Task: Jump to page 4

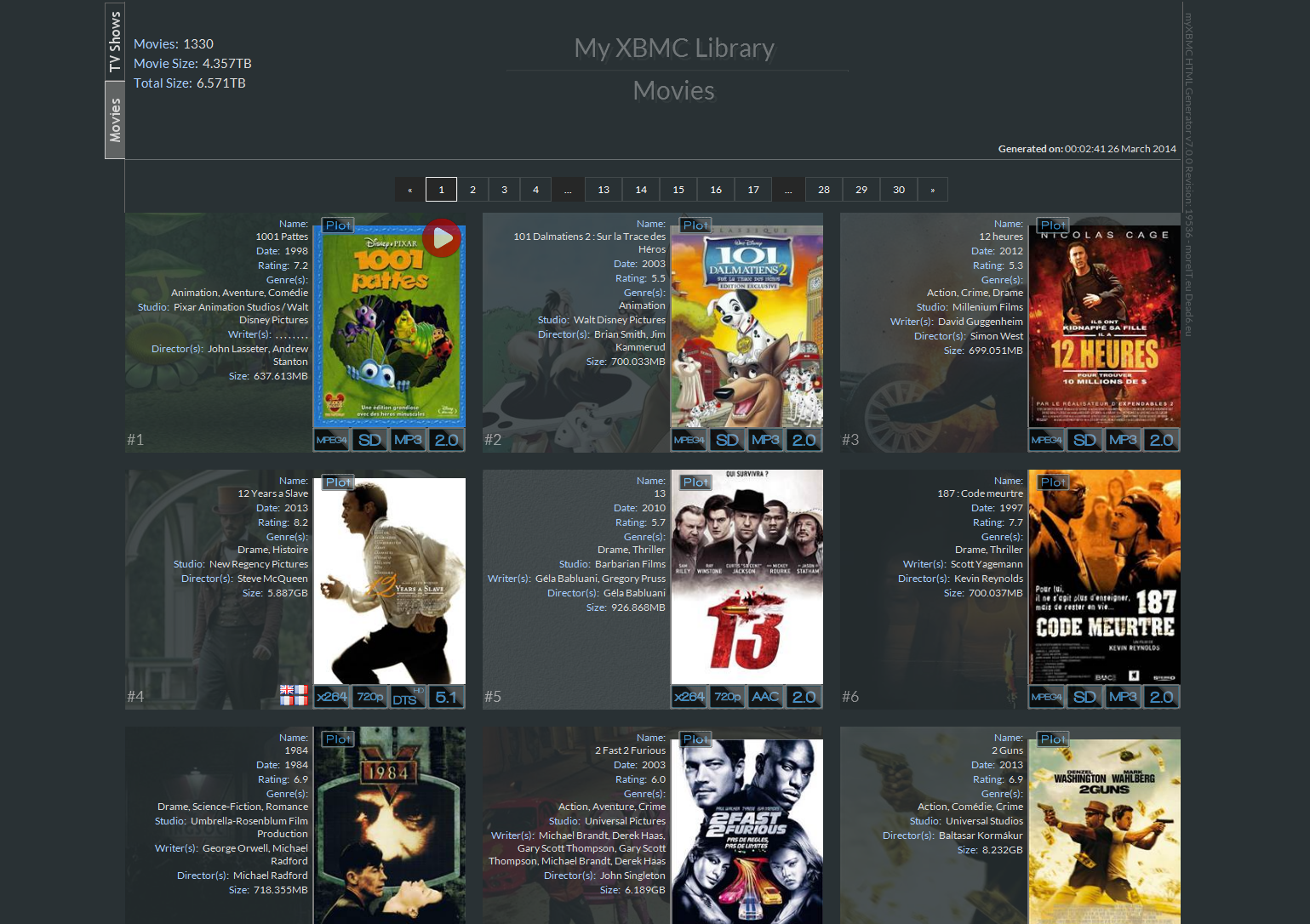Action: 535,190
